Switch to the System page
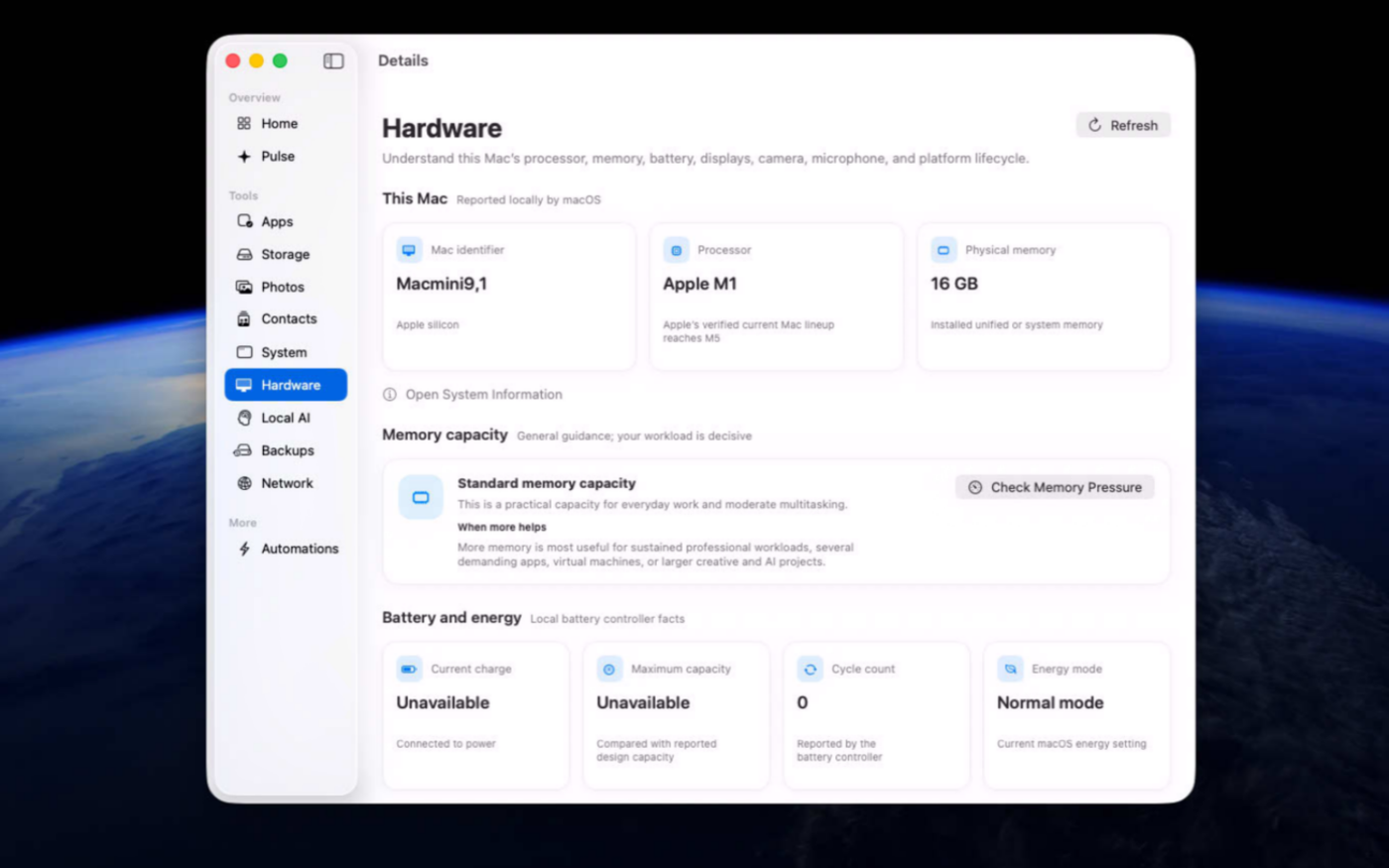 tap(286, 352)
